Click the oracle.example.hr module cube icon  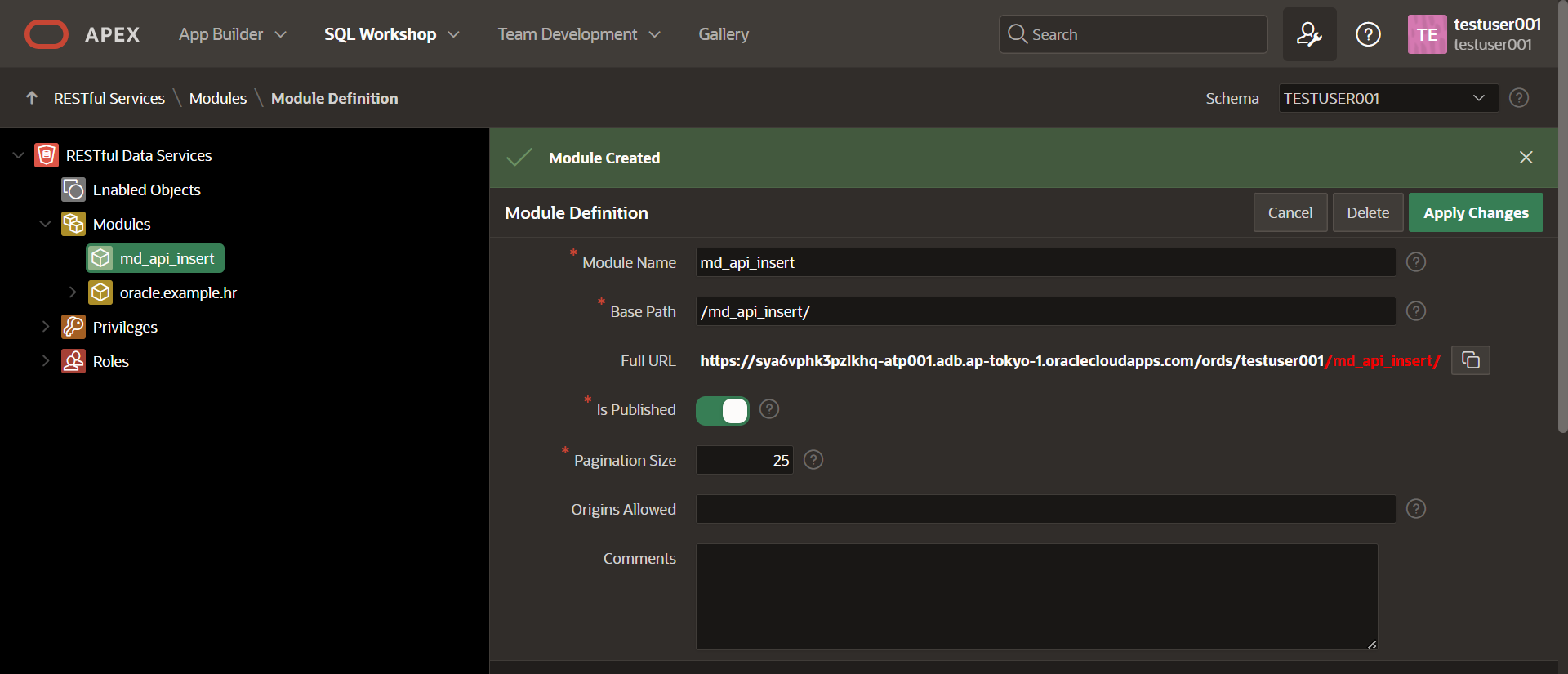click(100, 292)
